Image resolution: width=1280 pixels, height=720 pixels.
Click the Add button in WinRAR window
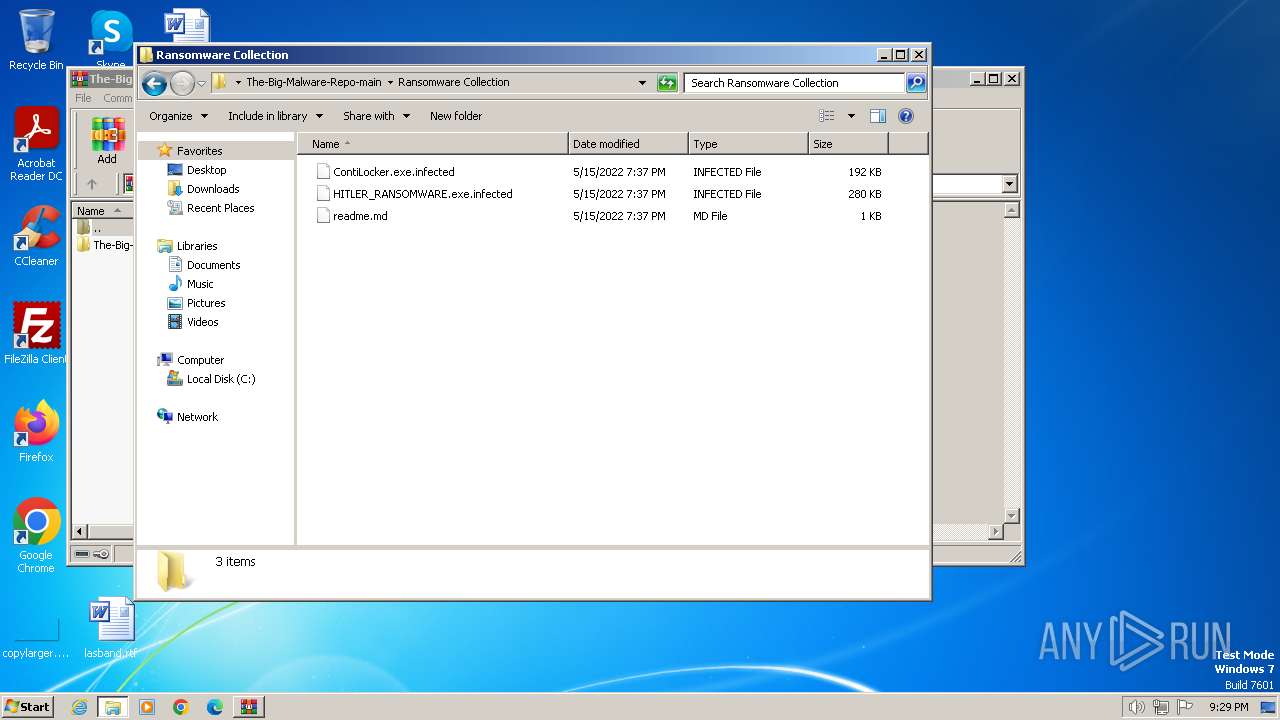(x=107, y=141)
